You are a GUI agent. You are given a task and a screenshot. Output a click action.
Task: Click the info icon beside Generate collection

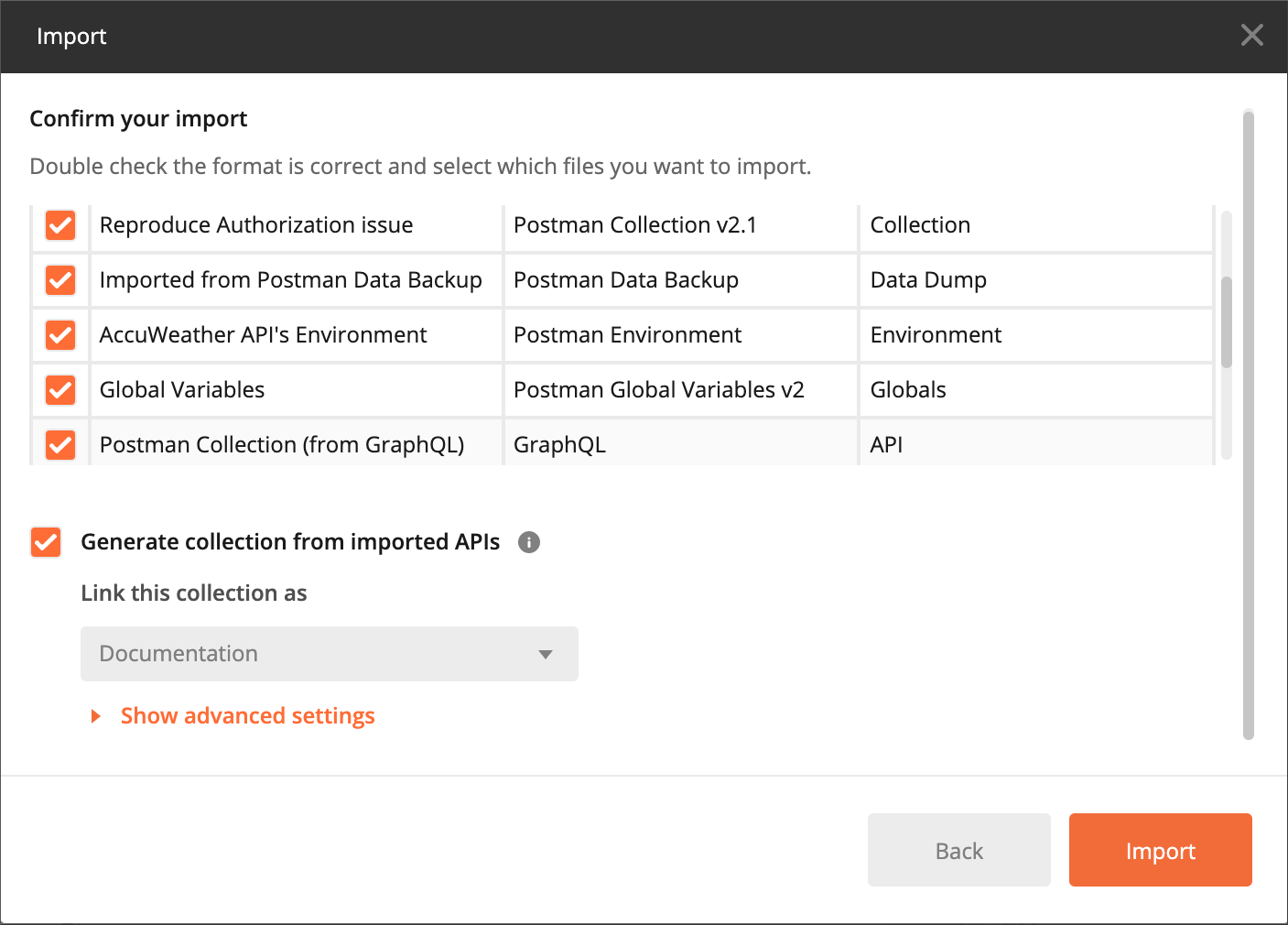click(529, 542)
